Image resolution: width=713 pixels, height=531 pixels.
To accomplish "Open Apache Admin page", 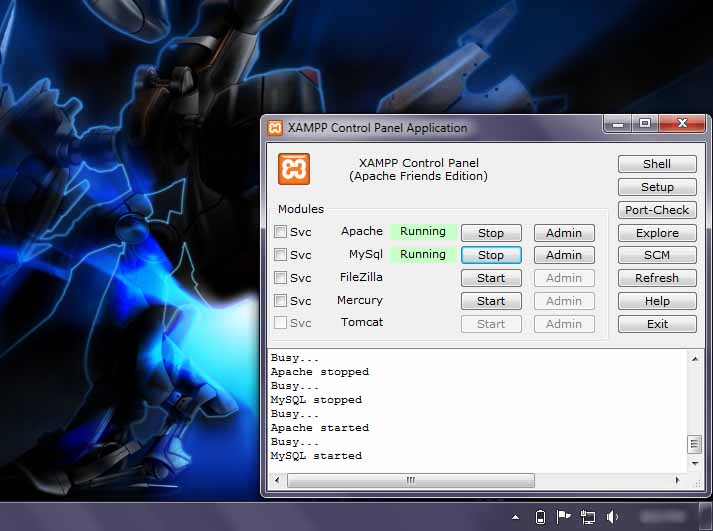I will pyautogui.click(x=564, y=233).
